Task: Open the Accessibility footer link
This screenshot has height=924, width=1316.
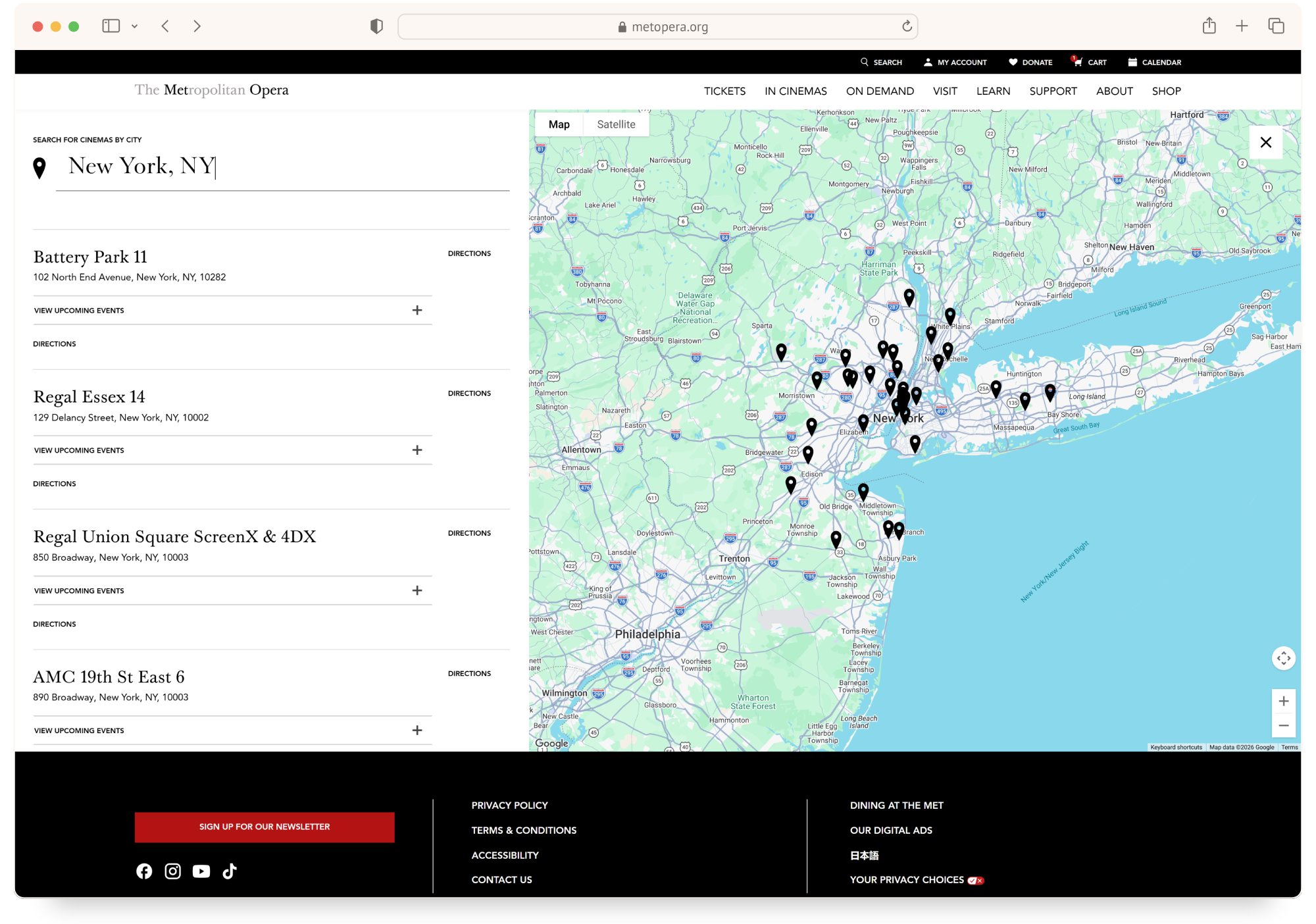Action: (x=505, y=856)
